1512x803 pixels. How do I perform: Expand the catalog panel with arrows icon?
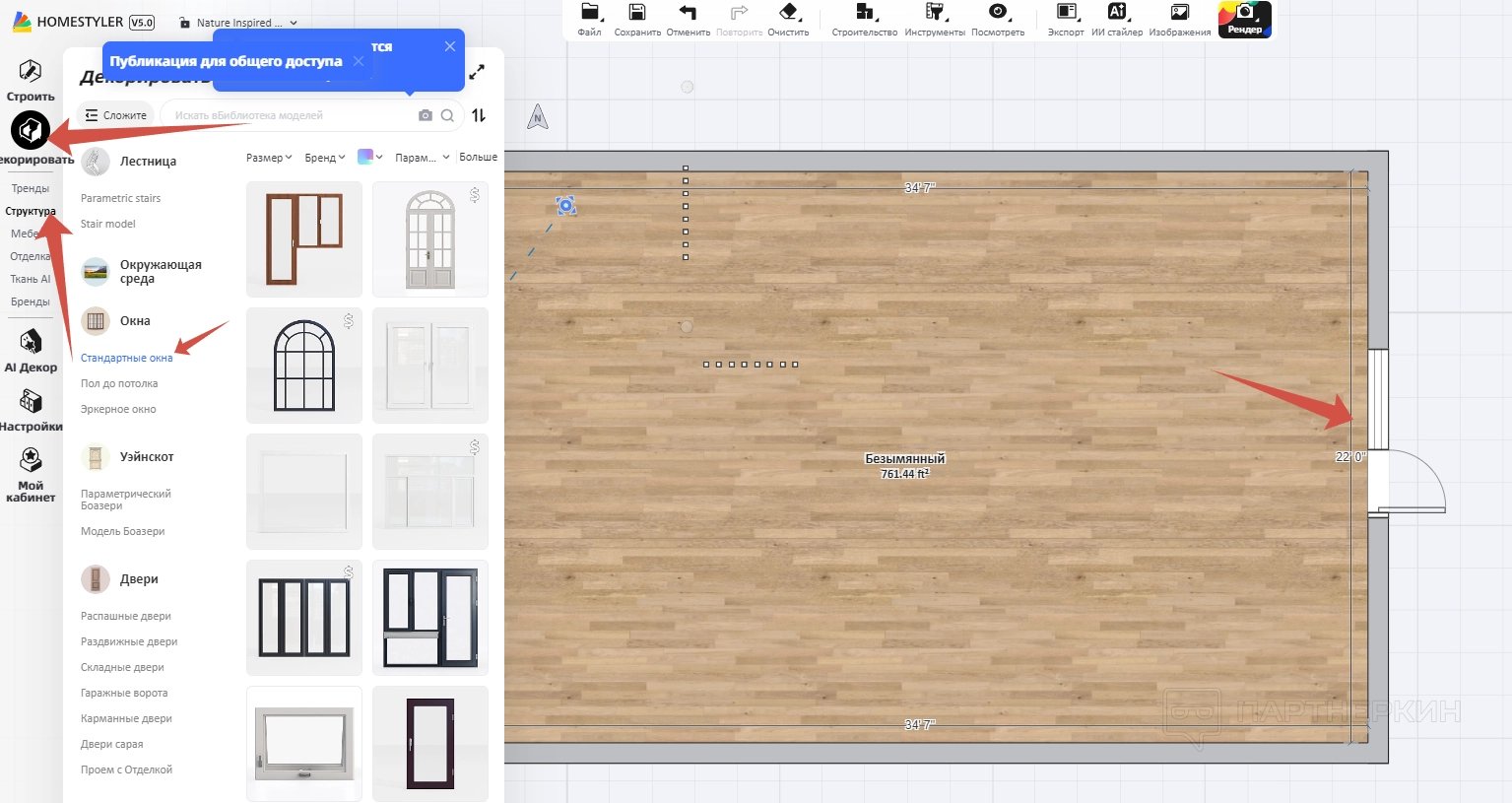pyautogui.click(x=477, y=72)
